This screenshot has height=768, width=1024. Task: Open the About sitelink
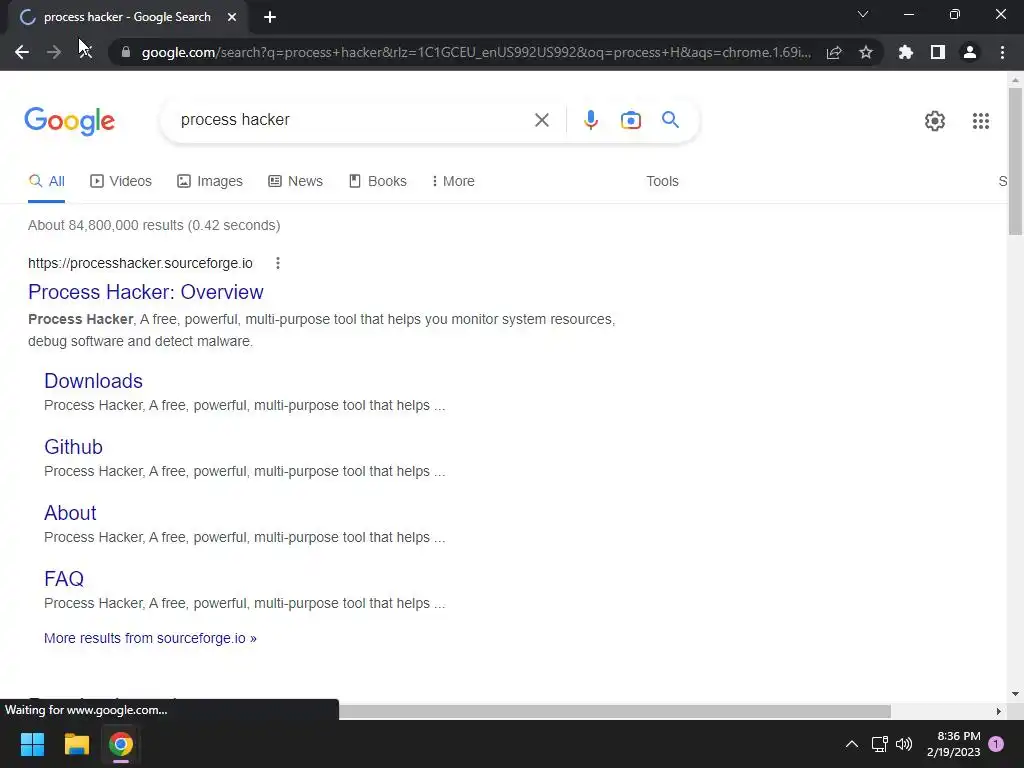[70, 513]
